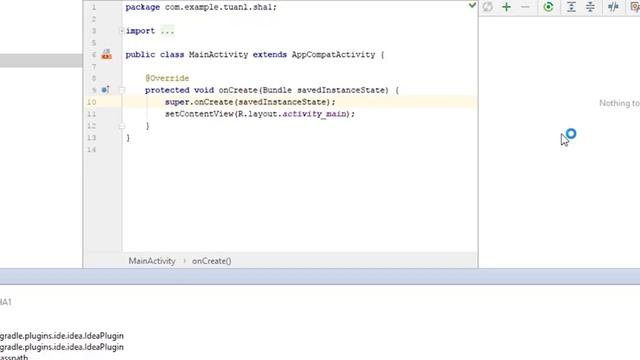Click the green circular Execute Gradle Task icon
This screenshot has height=360, width=640.
[548, 7]
